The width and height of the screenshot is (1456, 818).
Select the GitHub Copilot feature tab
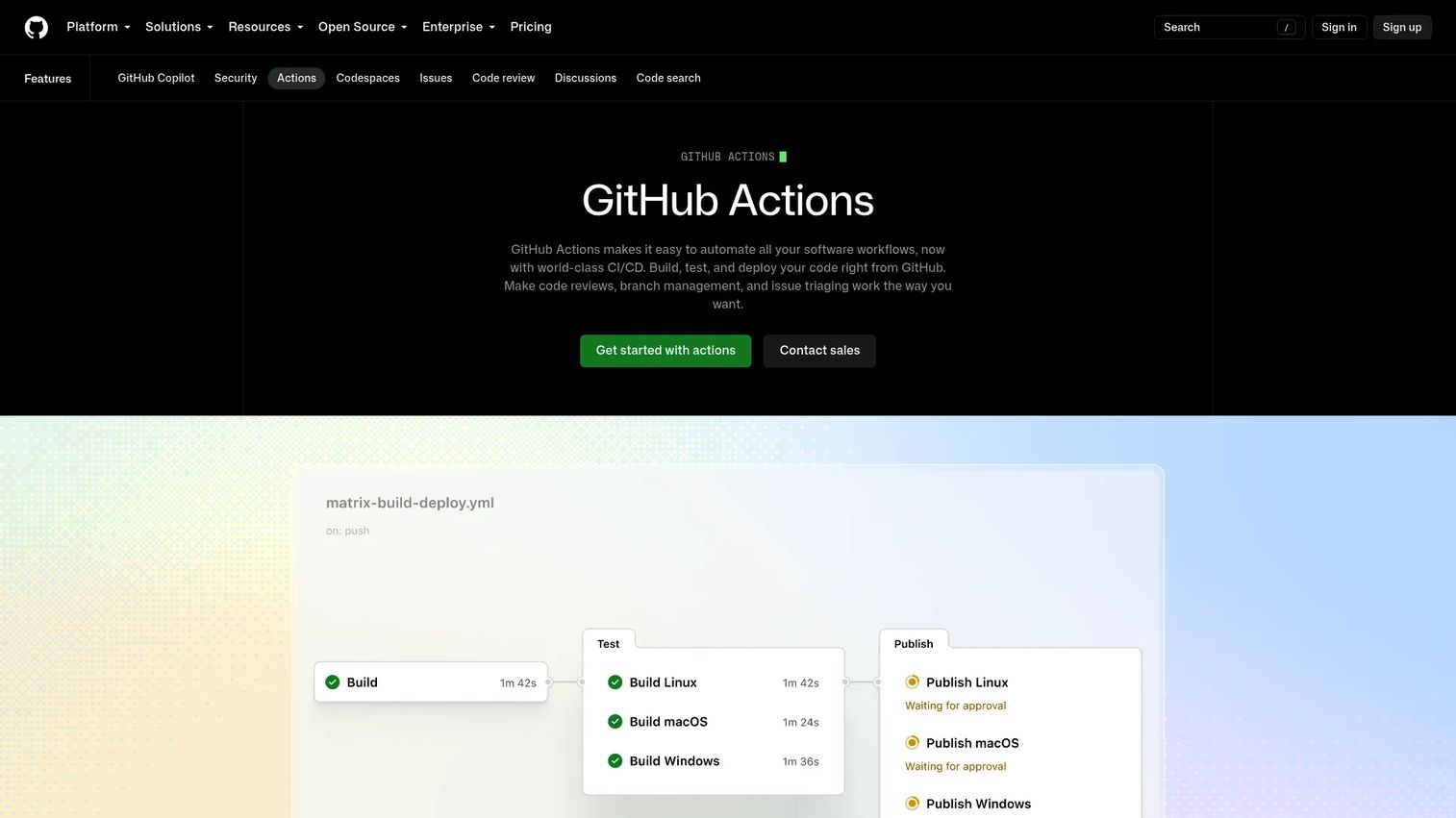pos(156,78)
